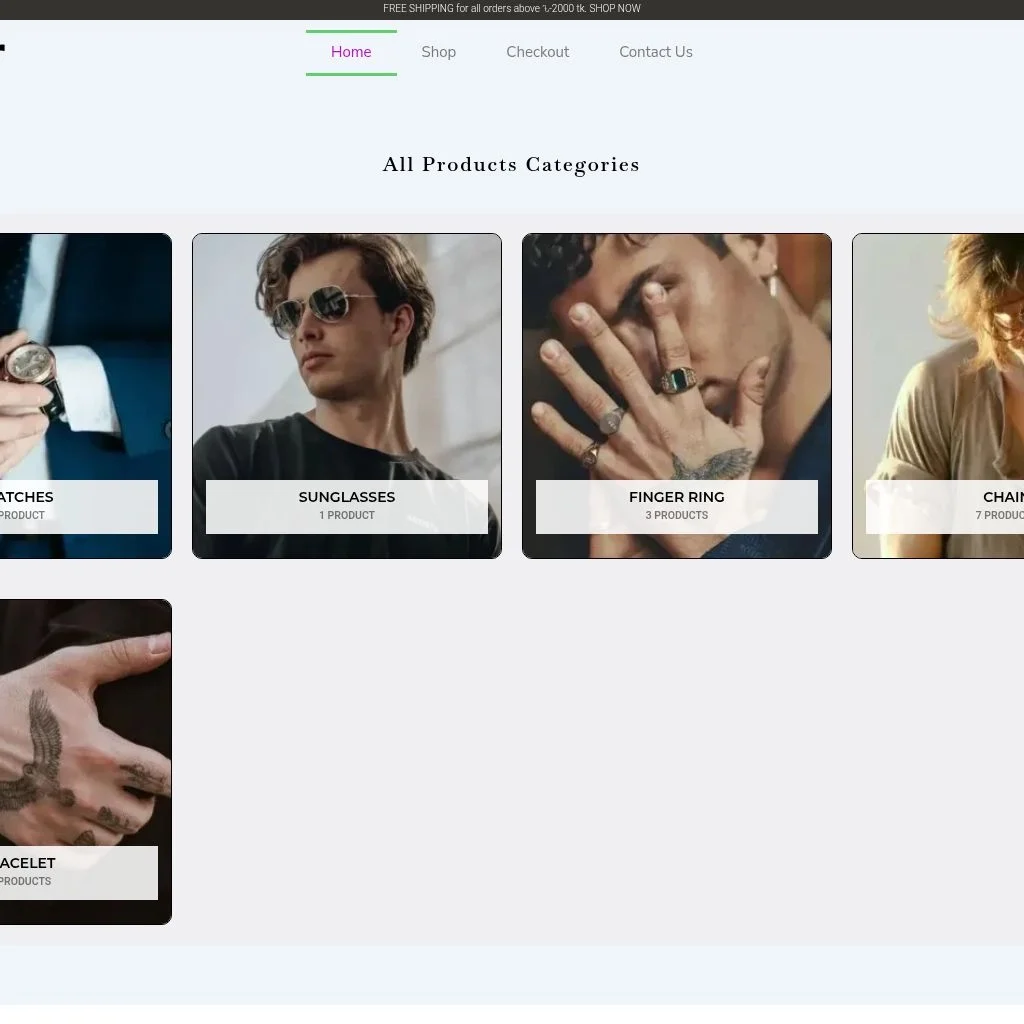Viewport: 1024px width, 1024px height.
Task: Open the sunglasses man category photo
Action: (x=346, y=350)
